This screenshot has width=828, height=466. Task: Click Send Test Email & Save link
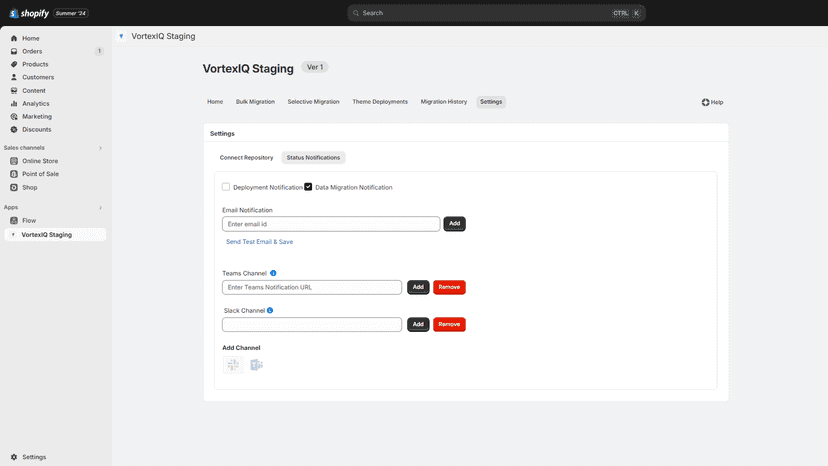click(259, 242)
